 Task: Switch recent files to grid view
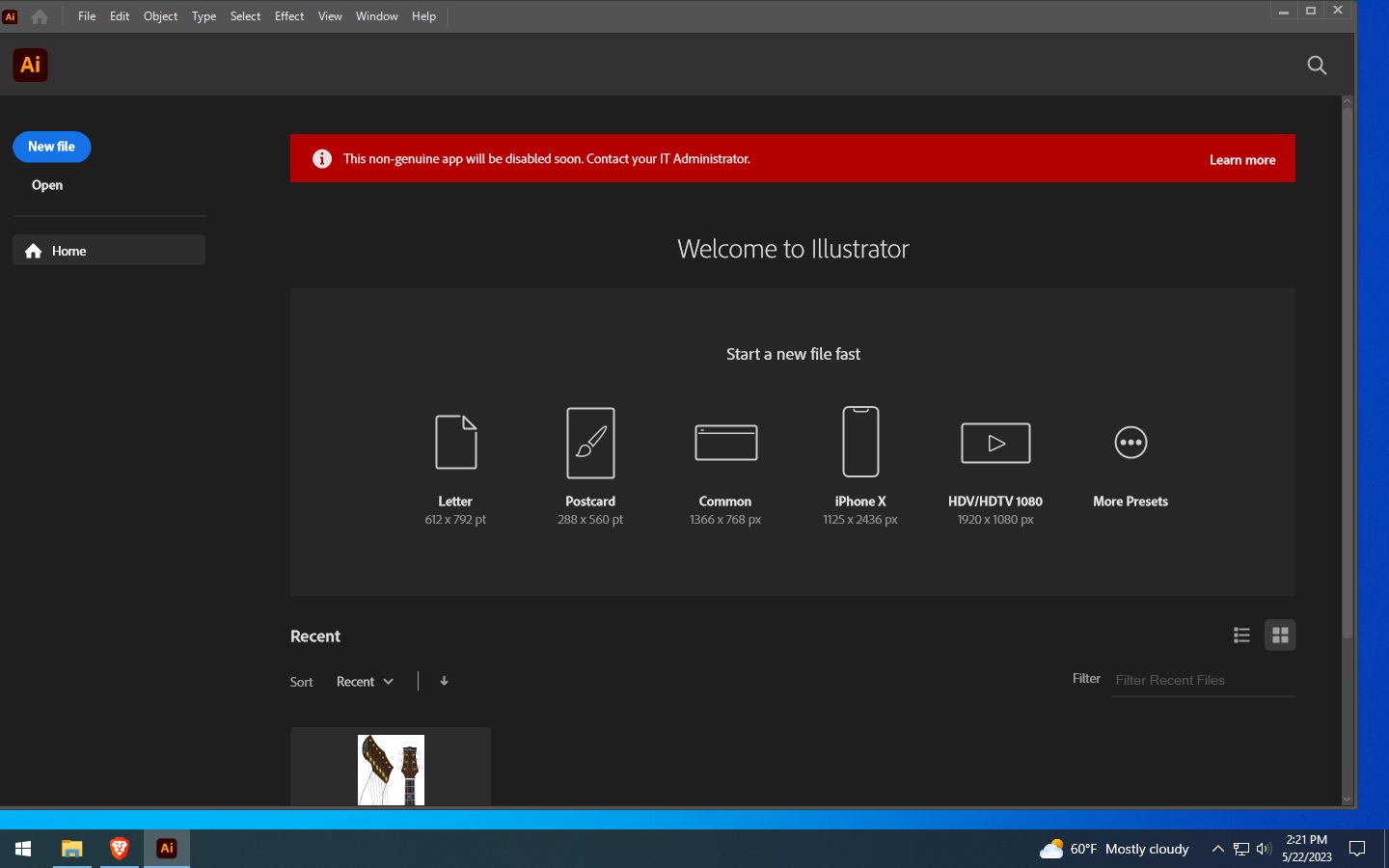pyautogui.click(x=1280, y=635)
